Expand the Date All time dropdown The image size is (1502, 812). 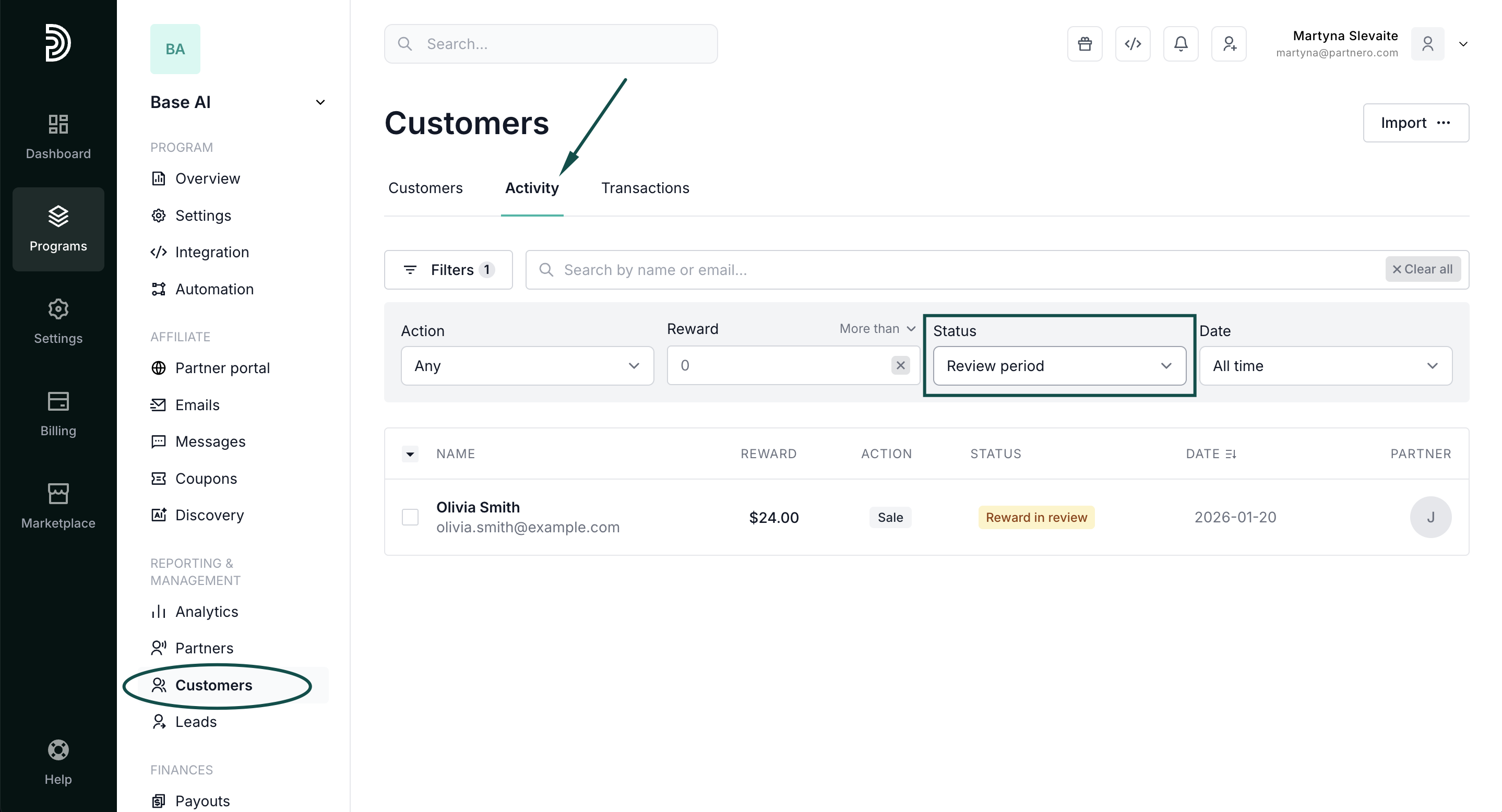pos(1325,365)
